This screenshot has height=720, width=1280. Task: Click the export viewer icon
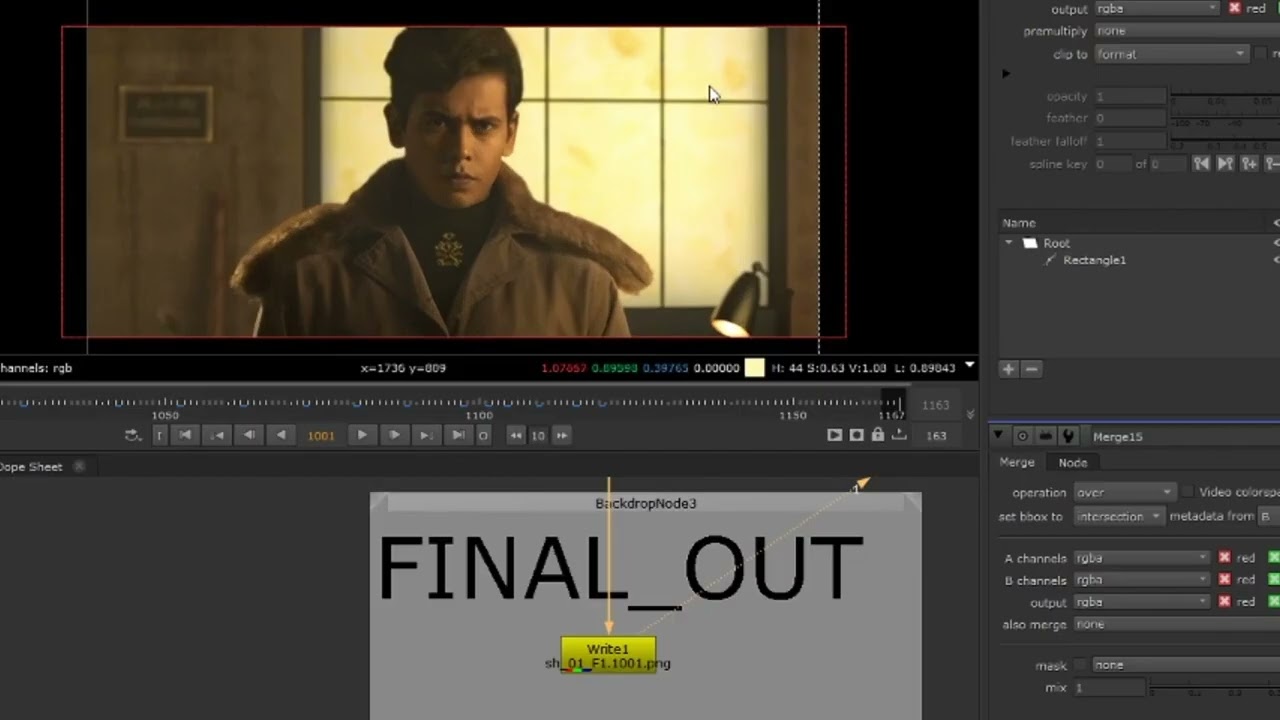(x=899, y=435)
